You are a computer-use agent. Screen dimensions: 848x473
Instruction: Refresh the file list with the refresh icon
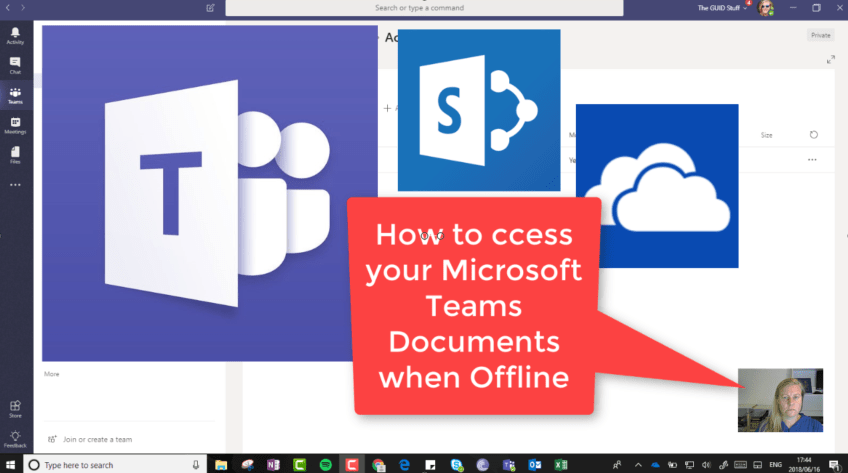point(813,134)
